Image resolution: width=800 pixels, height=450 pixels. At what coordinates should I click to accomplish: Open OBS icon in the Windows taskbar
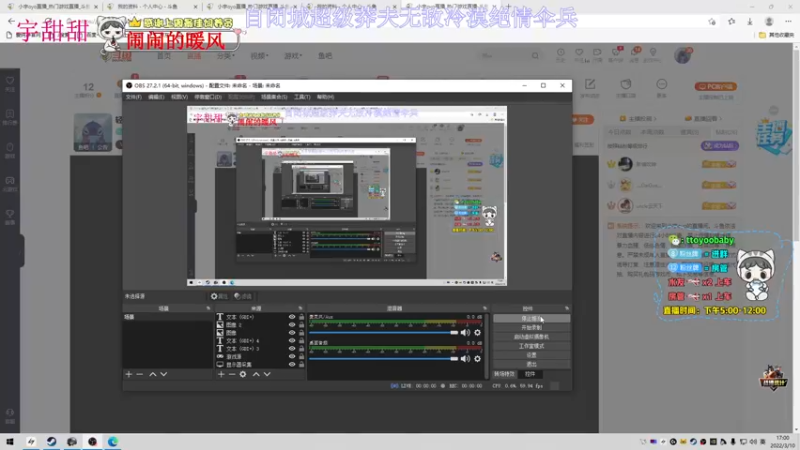coord(92,442)
